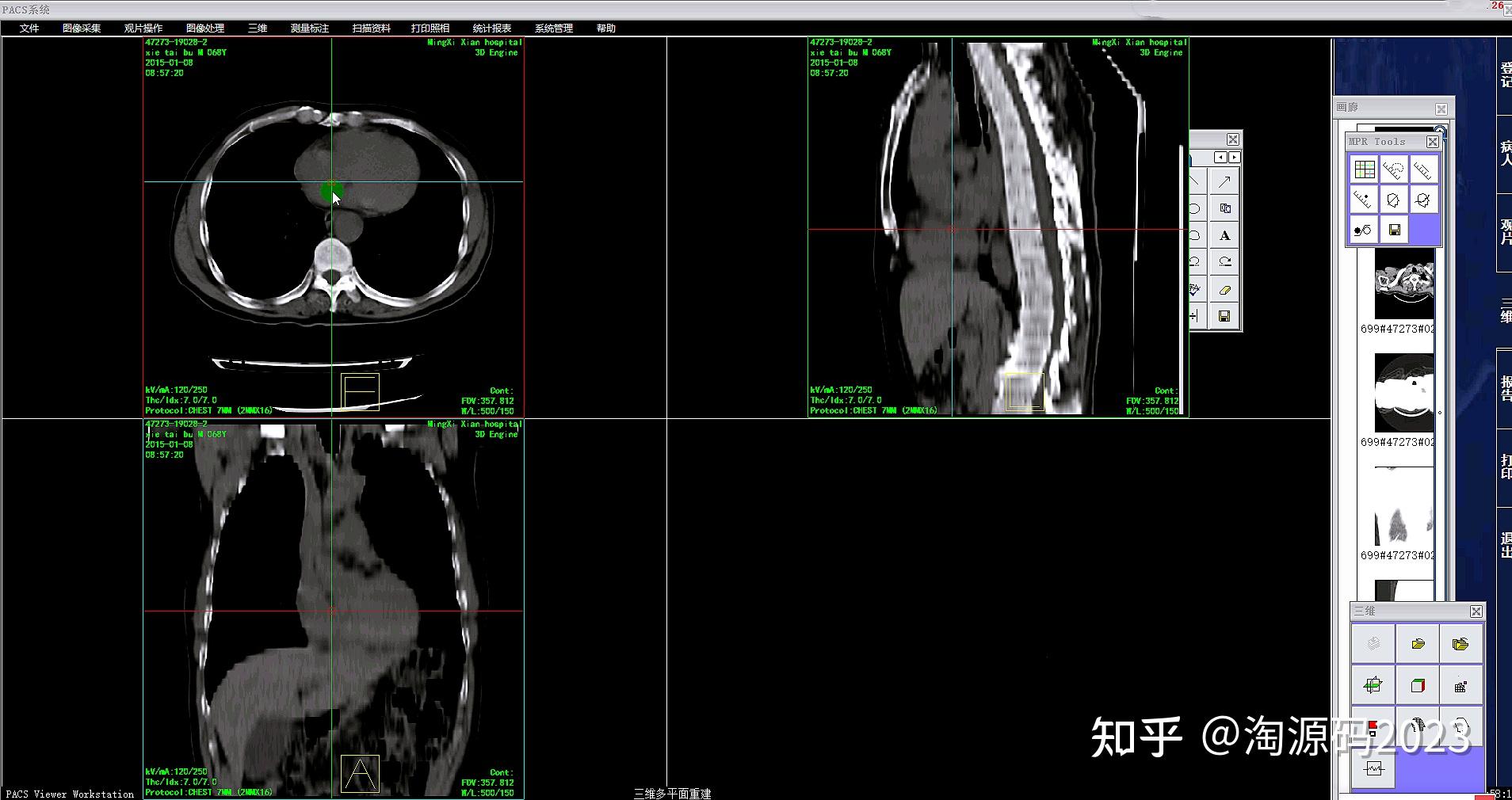Select the curve measurement tool in MPR Tools
1512x800 pixels.
point(1394,170)
